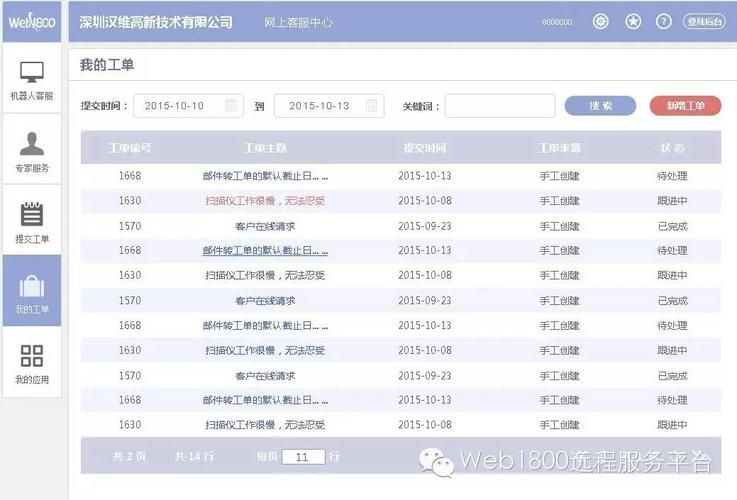Image resolution: width=737 pixels, height=500 pixels.
Task: Click company name 深圳汉维高新技术有限公司
Action: tap(156, 22)
